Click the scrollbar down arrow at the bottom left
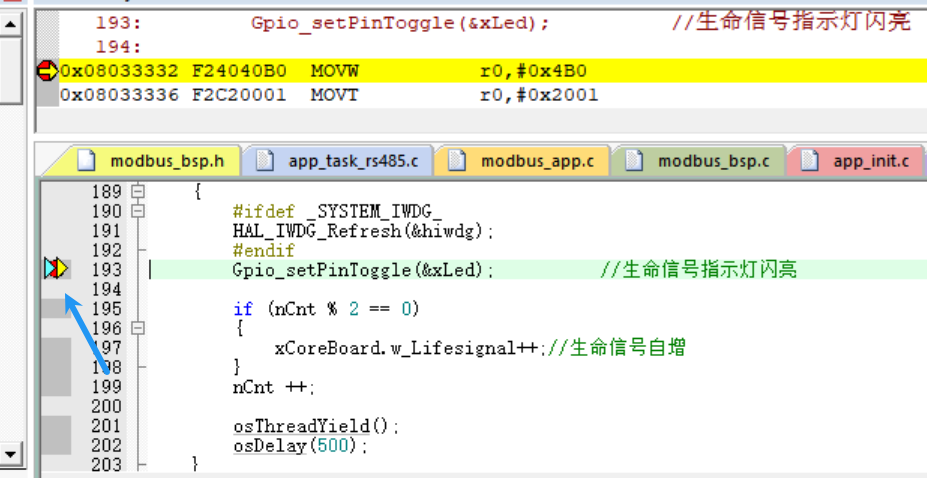The width and height of the screenshot is (927, 478). click(x=12, y=454)
